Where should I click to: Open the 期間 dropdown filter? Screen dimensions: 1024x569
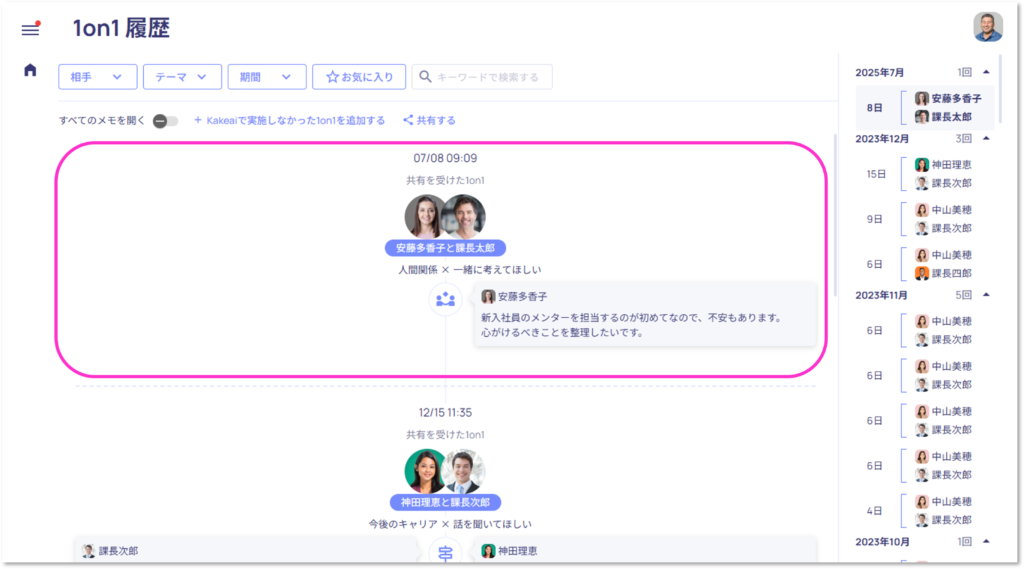[x=266, y=76]
